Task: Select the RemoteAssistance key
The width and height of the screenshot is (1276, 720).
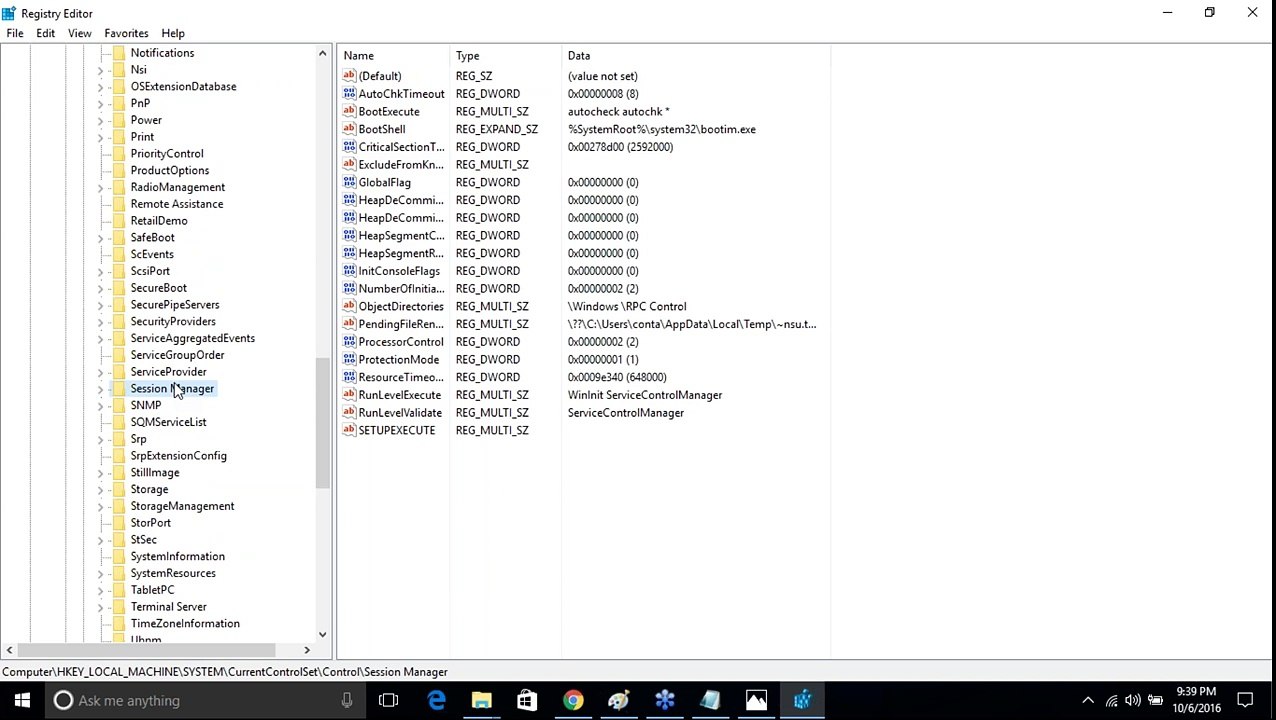Action: (x=177, y=204)
